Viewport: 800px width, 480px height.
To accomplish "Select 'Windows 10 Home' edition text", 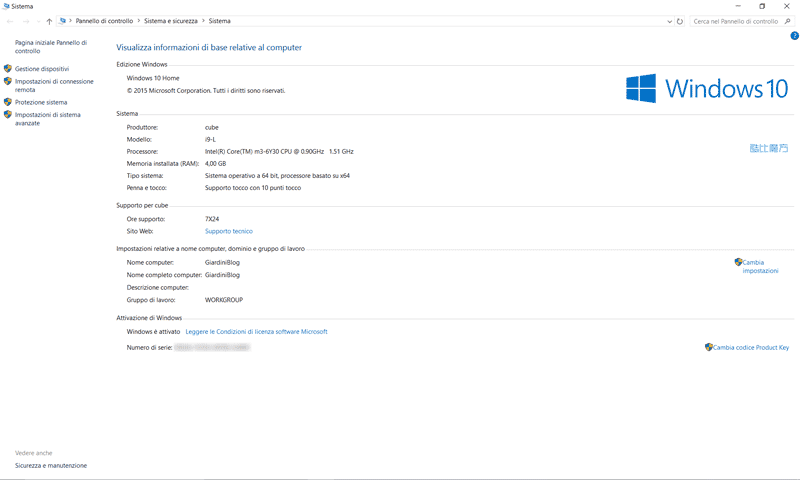I will click(x=153, y=78).
